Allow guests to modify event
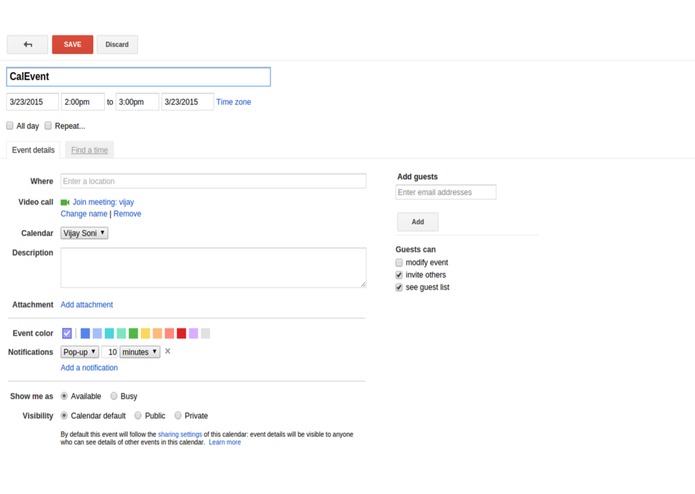 tap(399, 262)
